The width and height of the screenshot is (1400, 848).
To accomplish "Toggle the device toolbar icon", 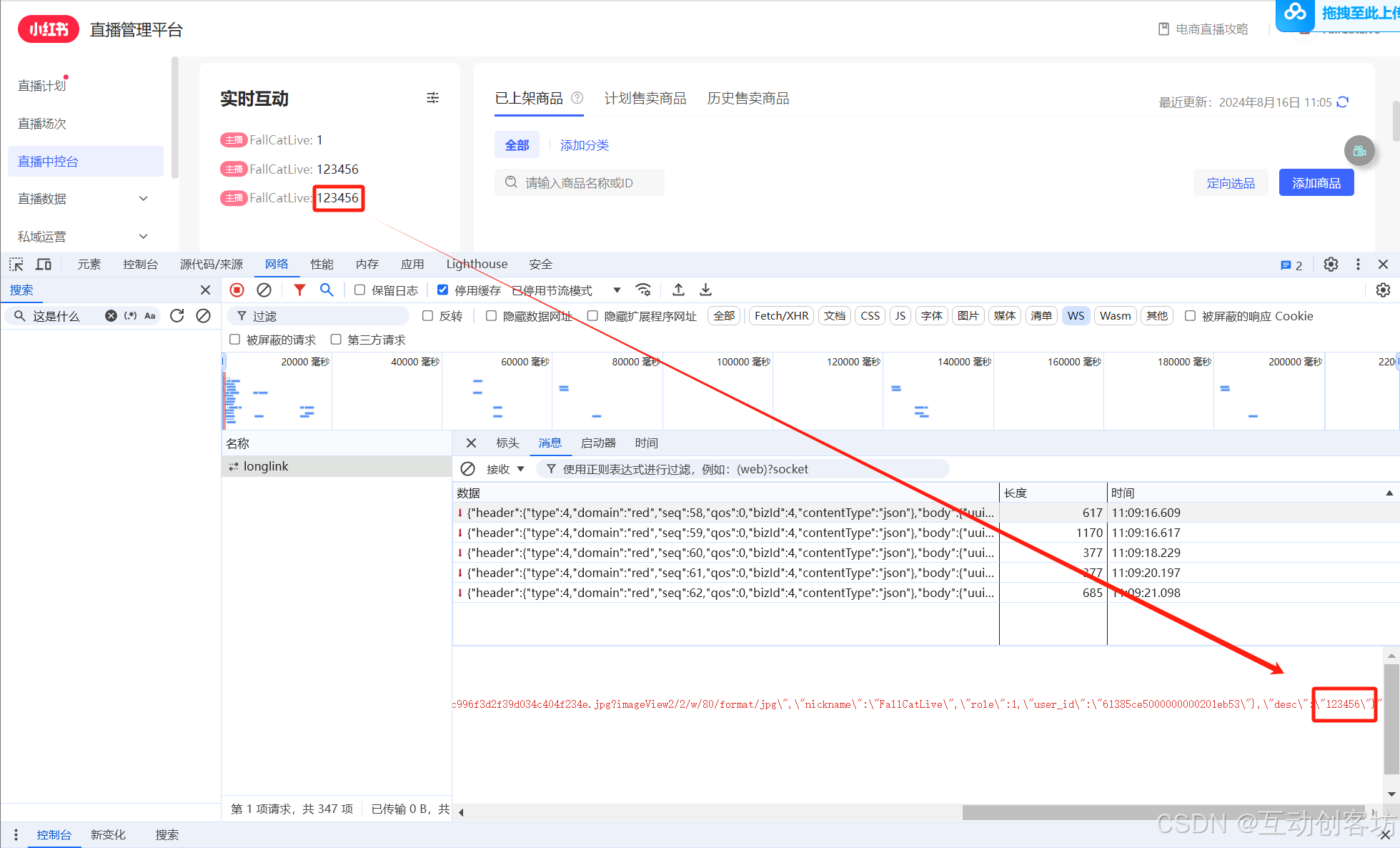I will pyautogui.click(x=44, y=265).
